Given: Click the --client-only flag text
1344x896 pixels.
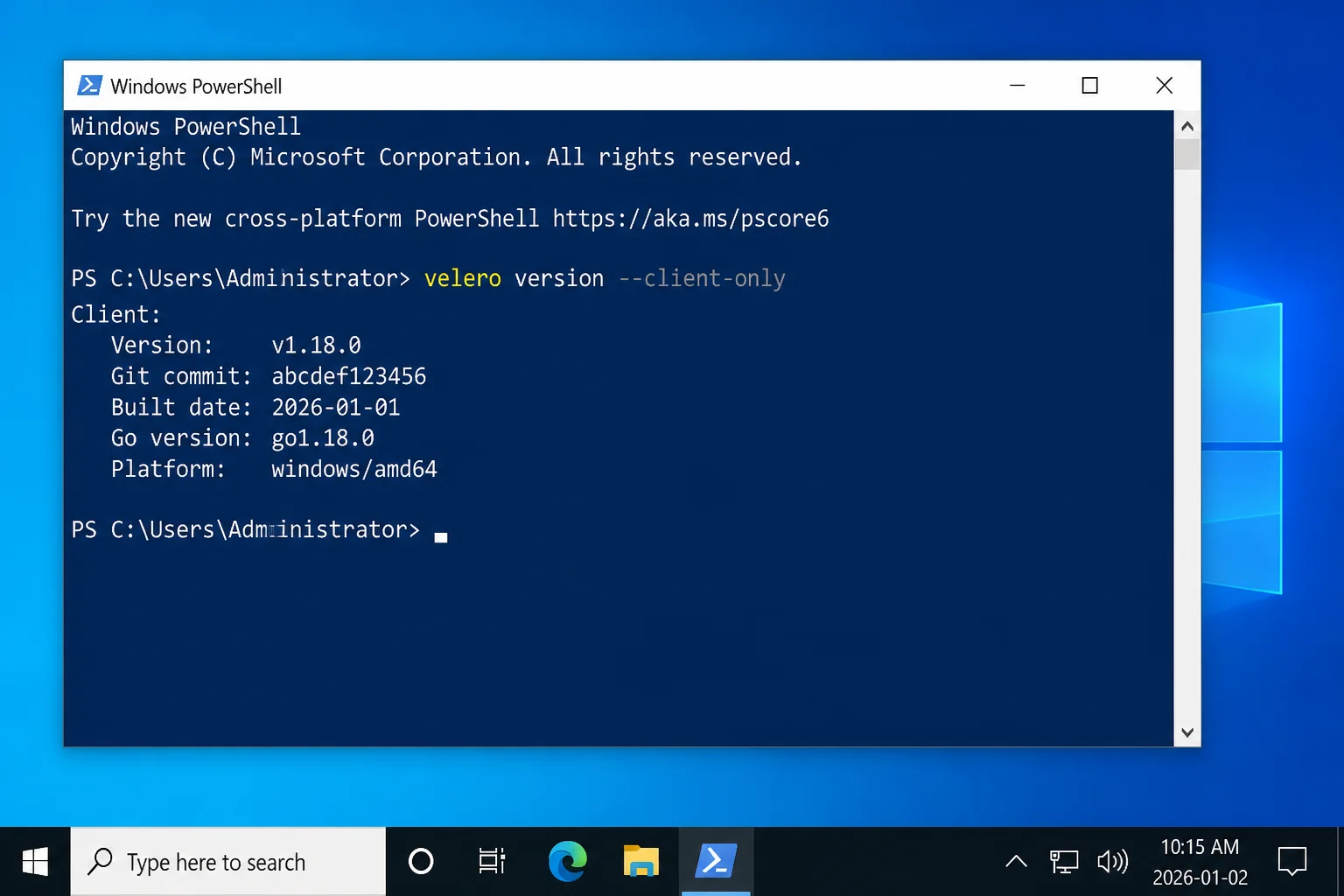Looking at the screenshot, I should (702, 278).
